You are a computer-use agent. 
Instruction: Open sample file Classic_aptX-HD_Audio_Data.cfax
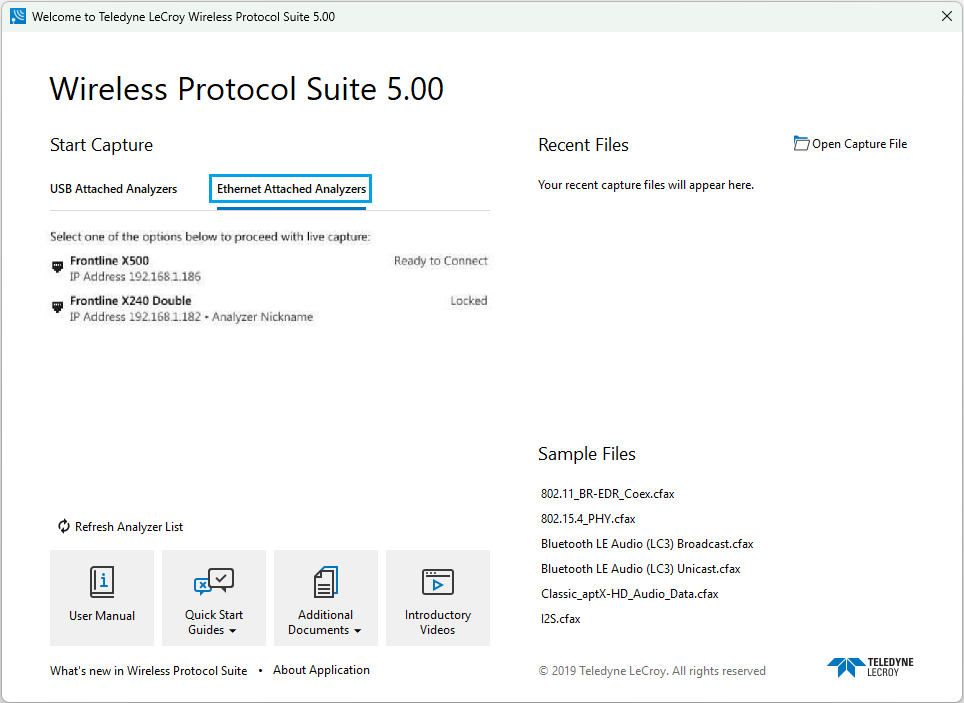click(630, 594)
